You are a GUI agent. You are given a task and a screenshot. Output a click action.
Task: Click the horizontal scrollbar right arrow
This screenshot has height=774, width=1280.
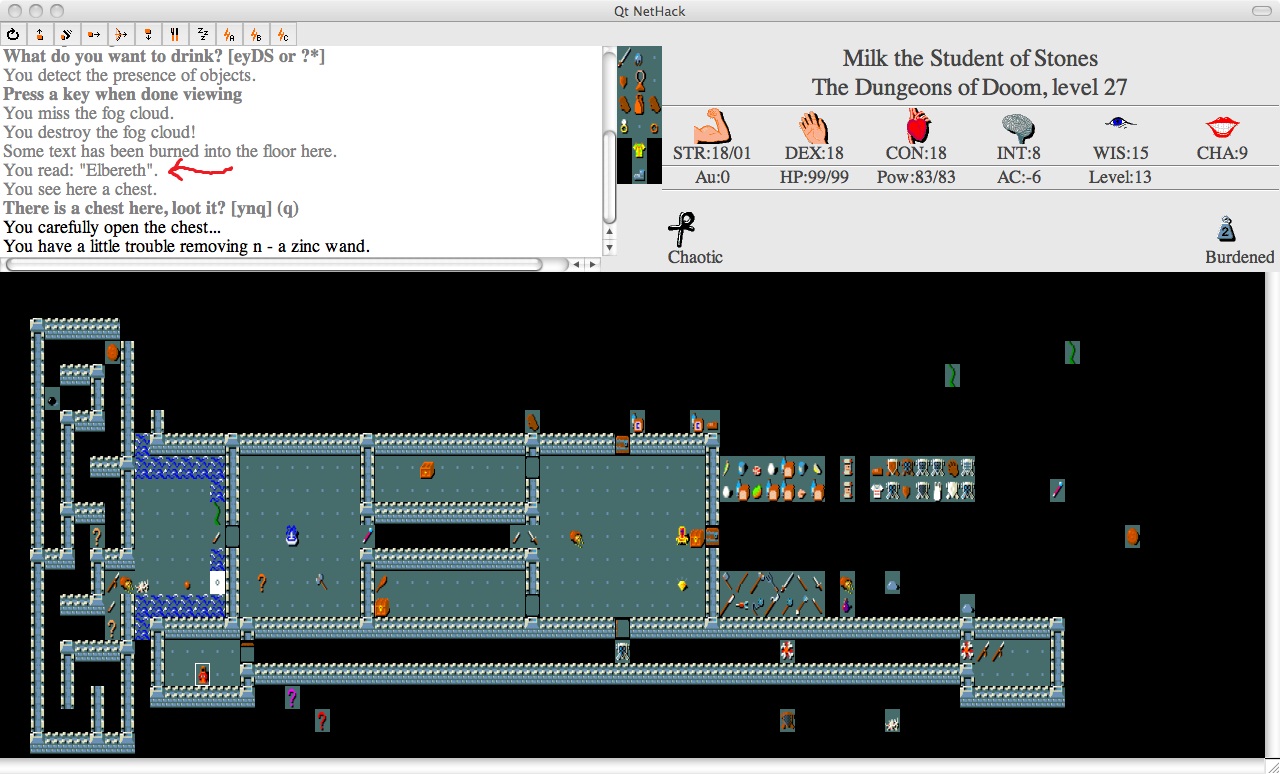coord(592,265)
